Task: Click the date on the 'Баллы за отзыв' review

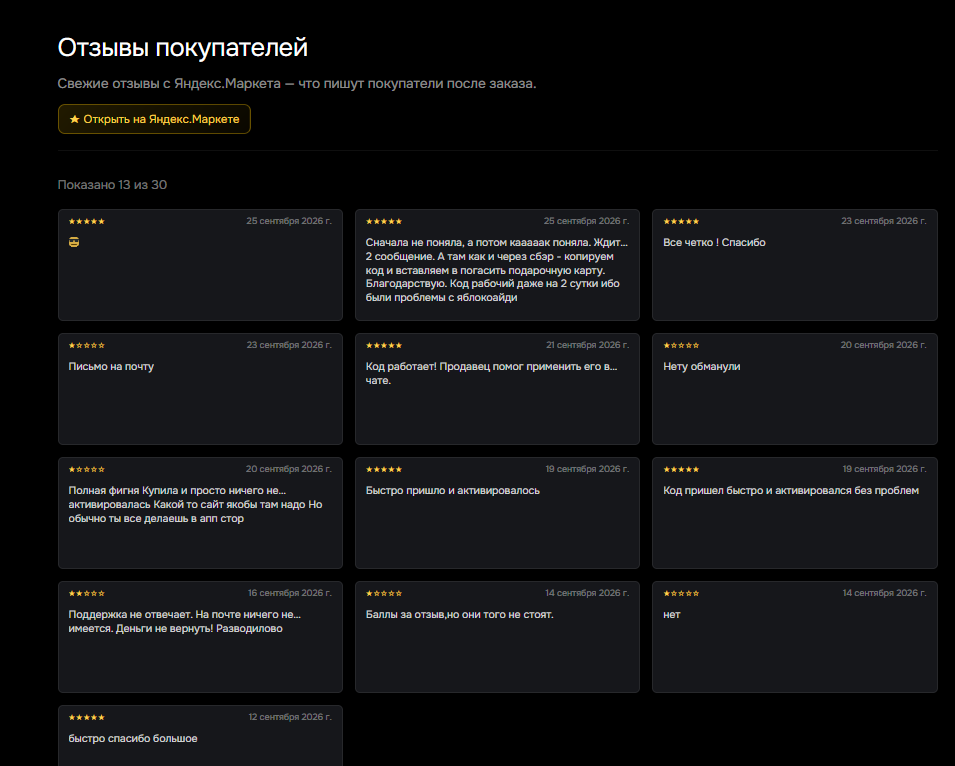Action: [587, 593]
